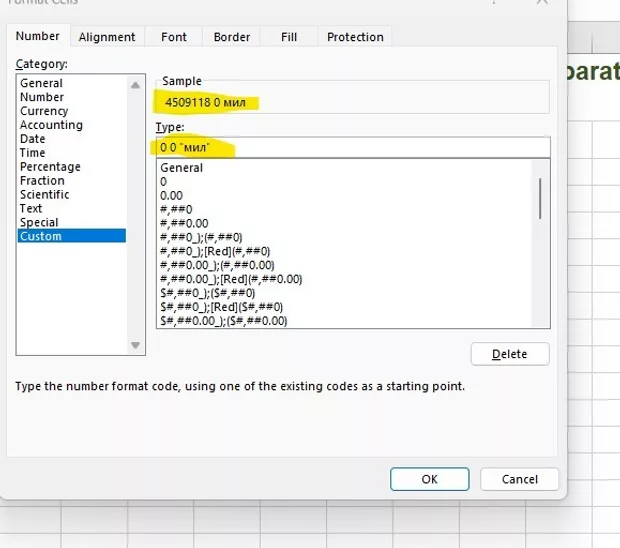Click the Type format code field
This screenshot has width=620, height=548.
(352, 148)
